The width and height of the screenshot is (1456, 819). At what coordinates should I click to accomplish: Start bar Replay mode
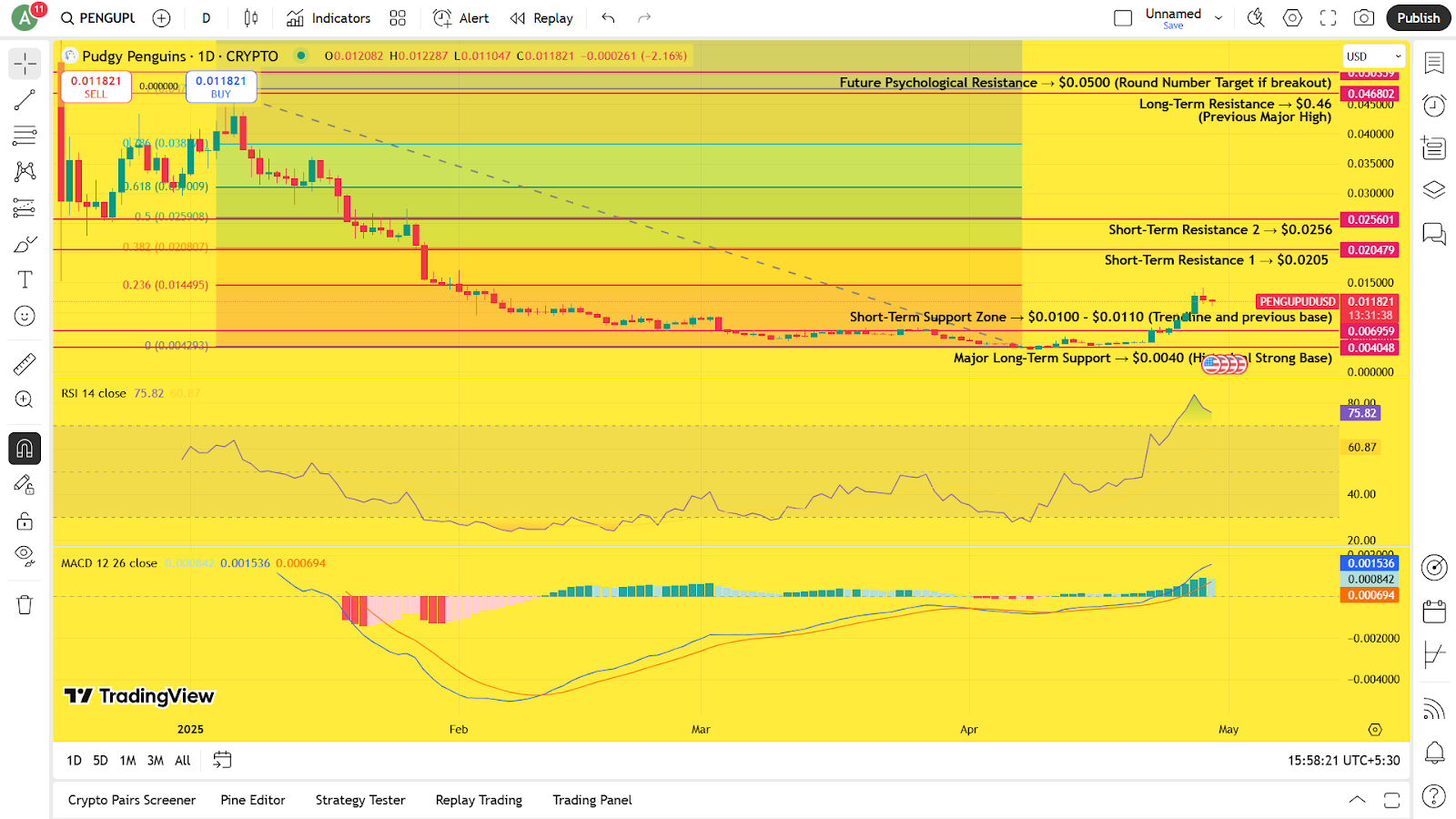tap(541, 18)
